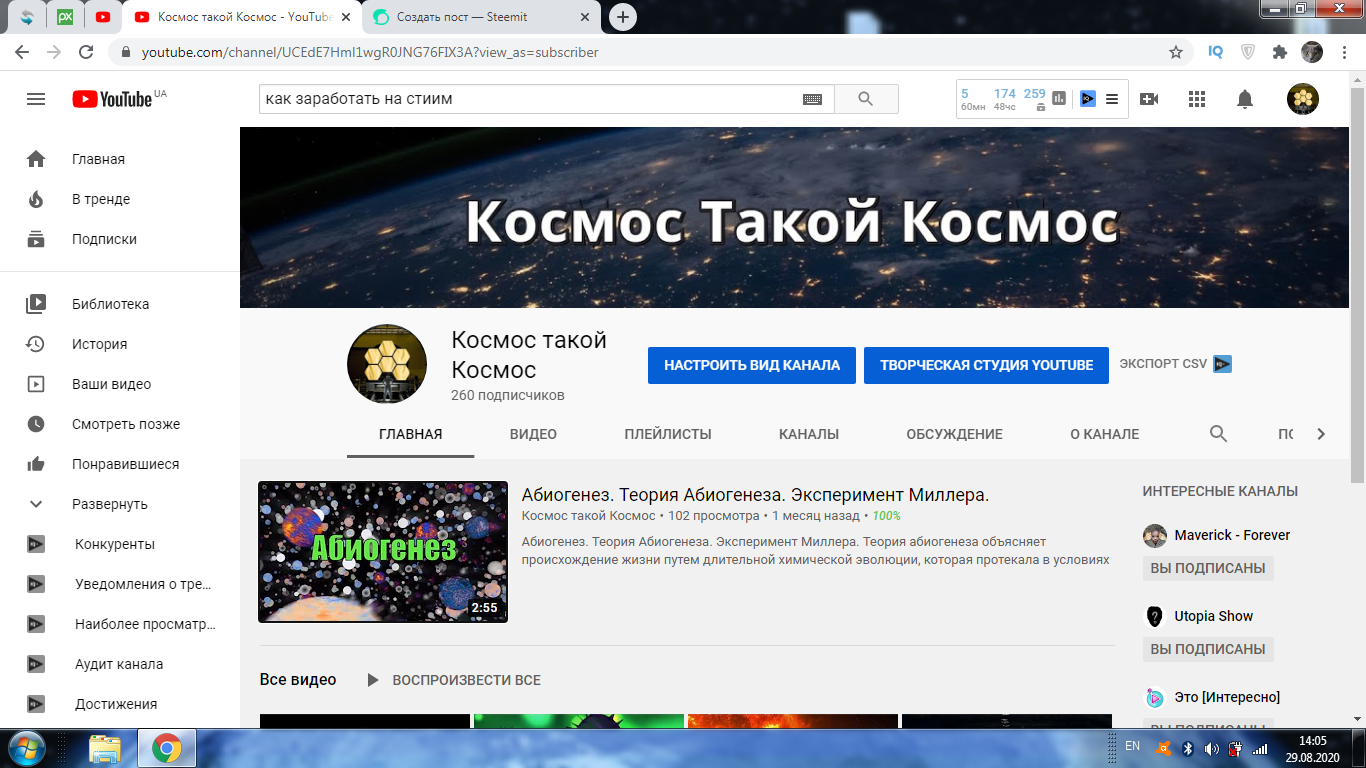Open the on-screen keyboard in search box

[812, 99]
